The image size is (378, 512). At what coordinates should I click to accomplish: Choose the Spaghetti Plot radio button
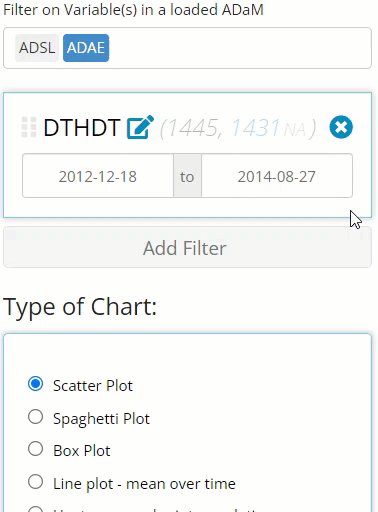35,417
